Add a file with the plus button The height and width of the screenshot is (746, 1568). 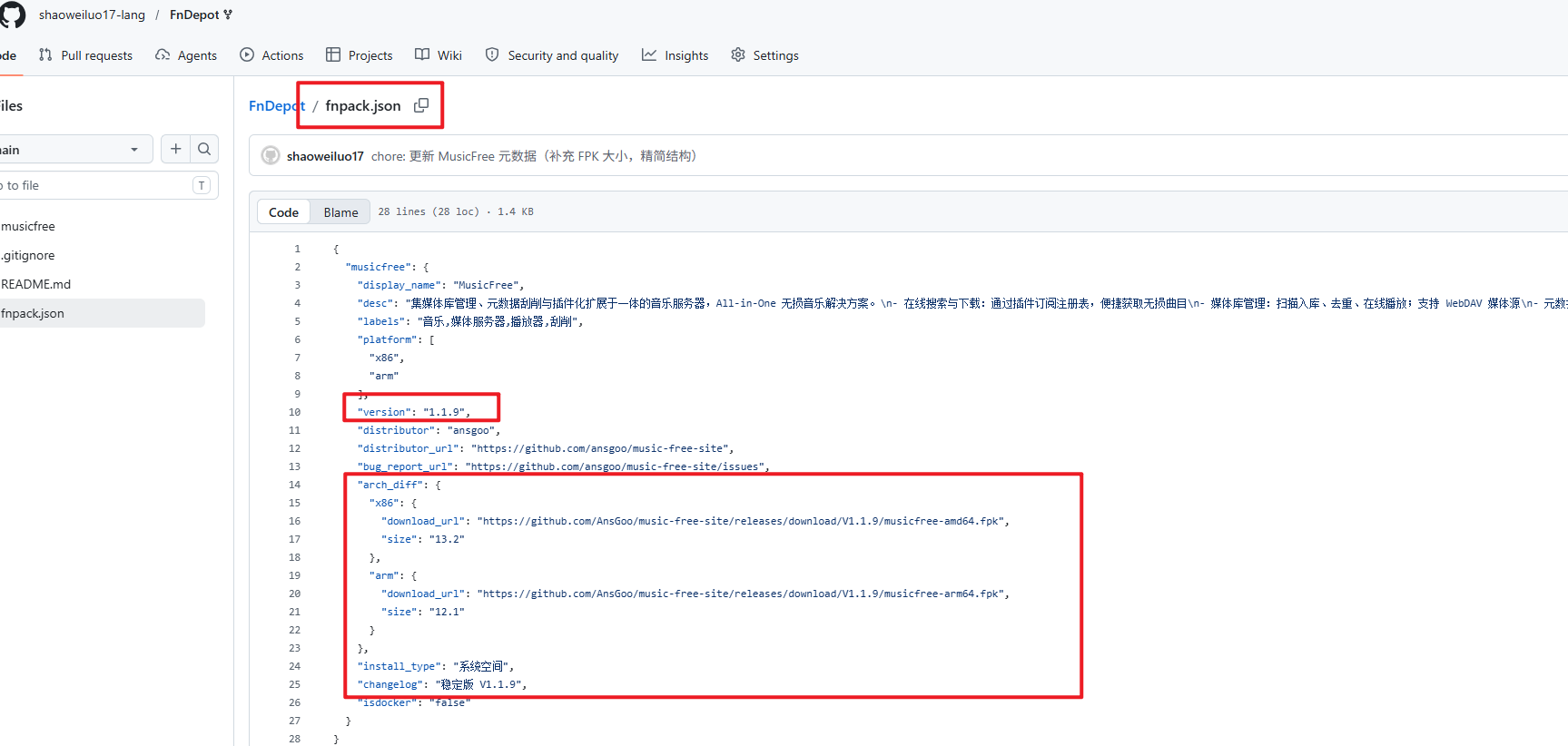click(x=176, y=149)
